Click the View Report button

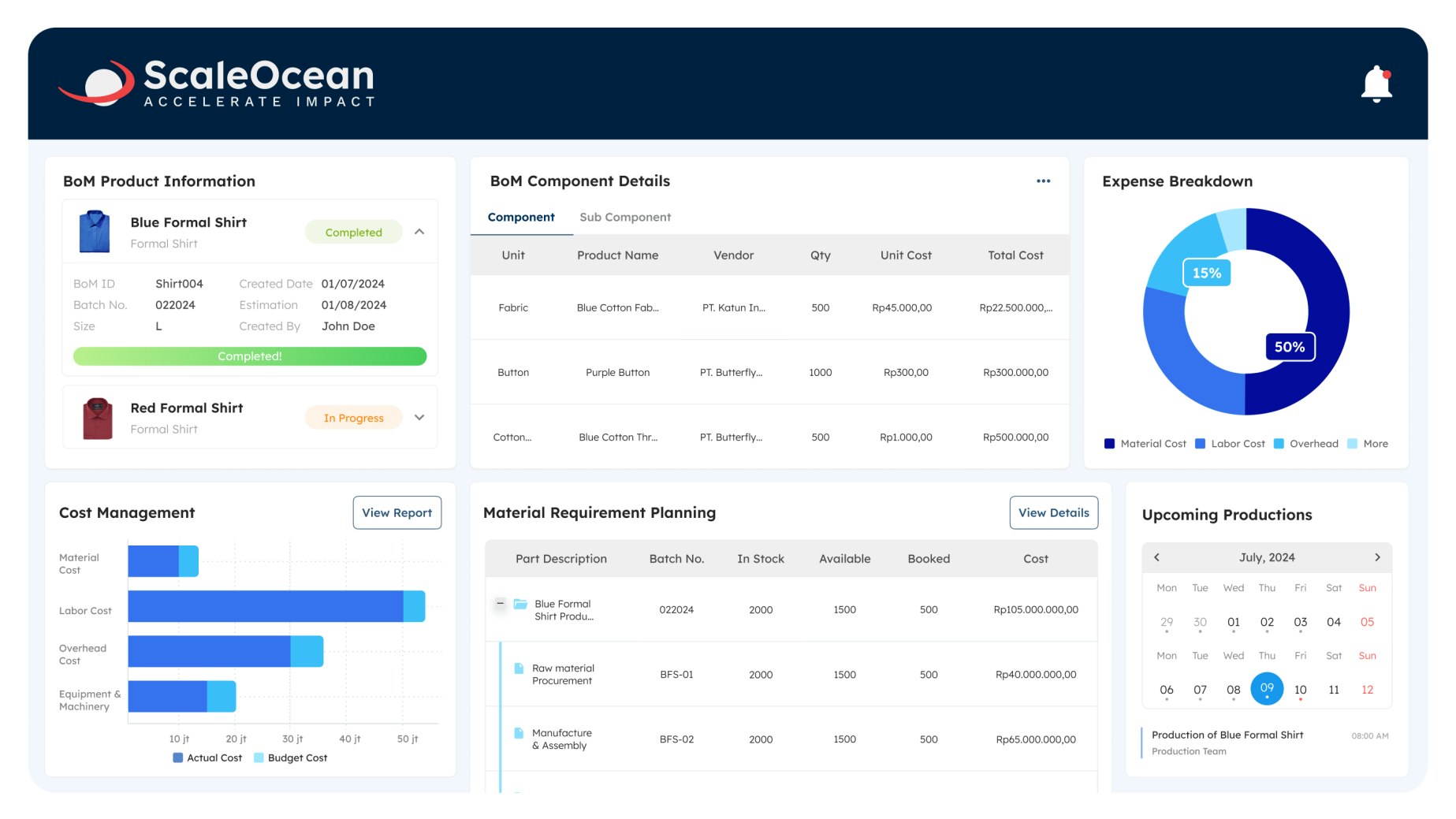point(397,512)
